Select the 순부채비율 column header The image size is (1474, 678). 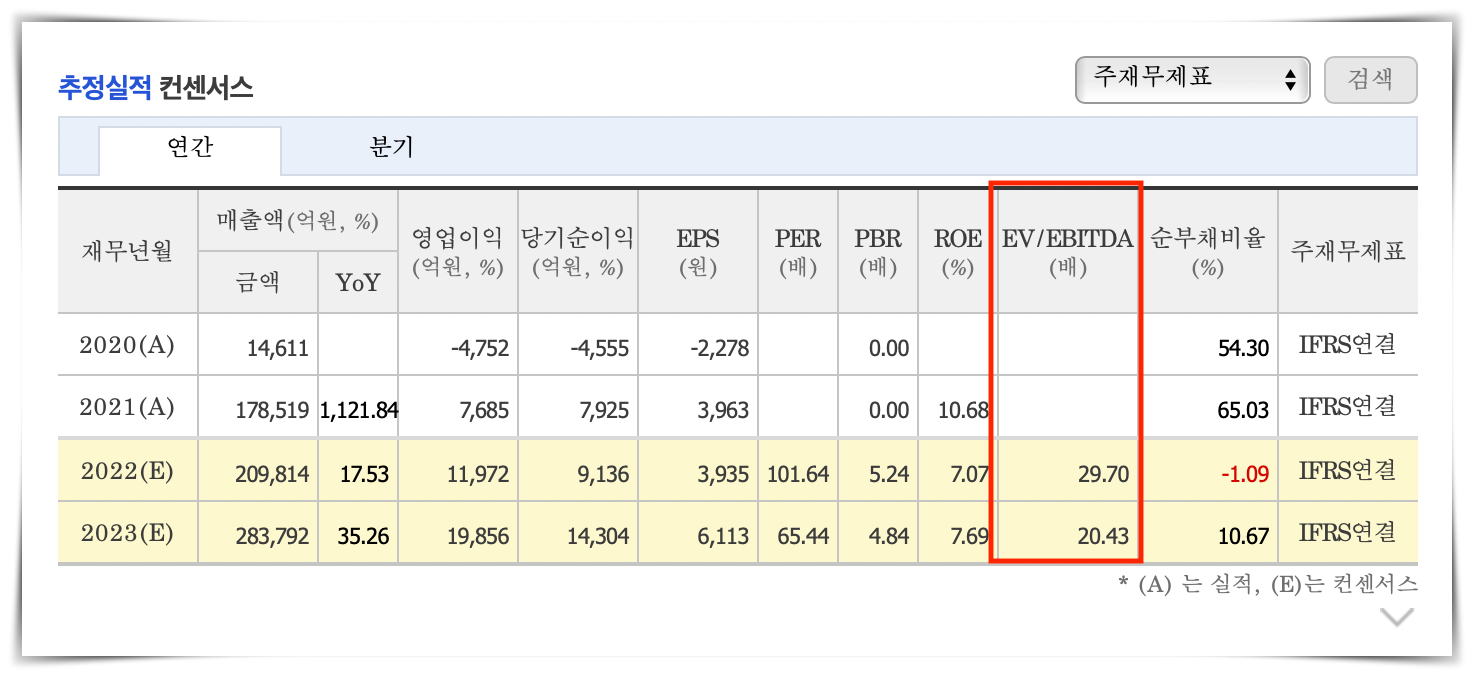(x=1207, y=252)
